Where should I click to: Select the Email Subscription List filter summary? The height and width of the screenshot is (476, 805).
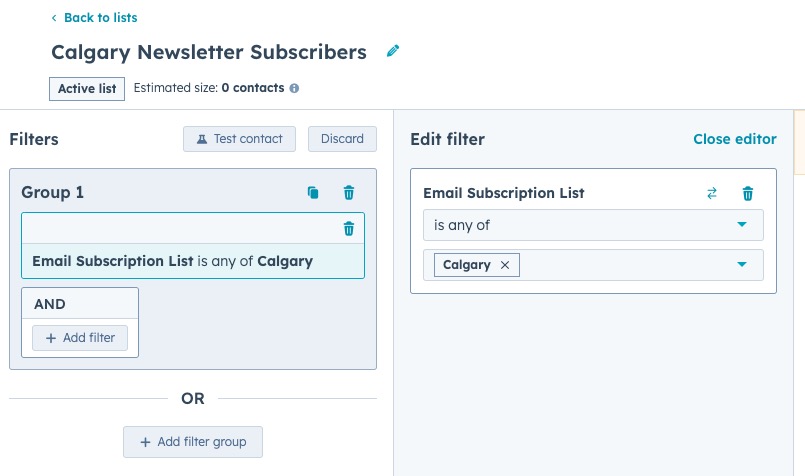(x=172, y=261)
